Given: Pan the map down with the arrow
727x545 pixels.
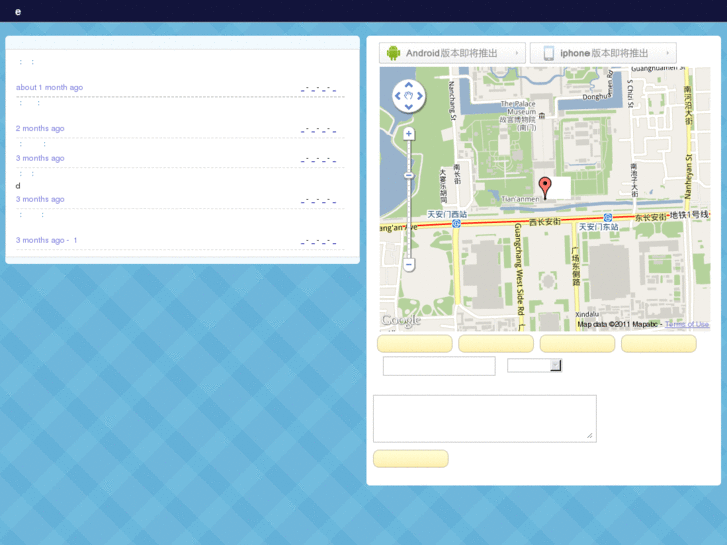Looking at the screenshot, I should (x=408, y=107).
